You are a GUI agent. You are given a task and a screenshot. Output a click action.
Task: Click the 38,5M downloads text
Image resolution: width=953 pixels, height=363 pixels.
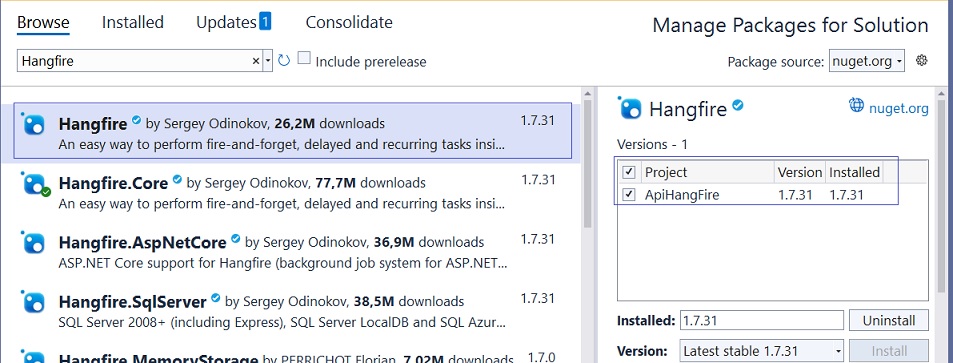(x=409, y=301)
